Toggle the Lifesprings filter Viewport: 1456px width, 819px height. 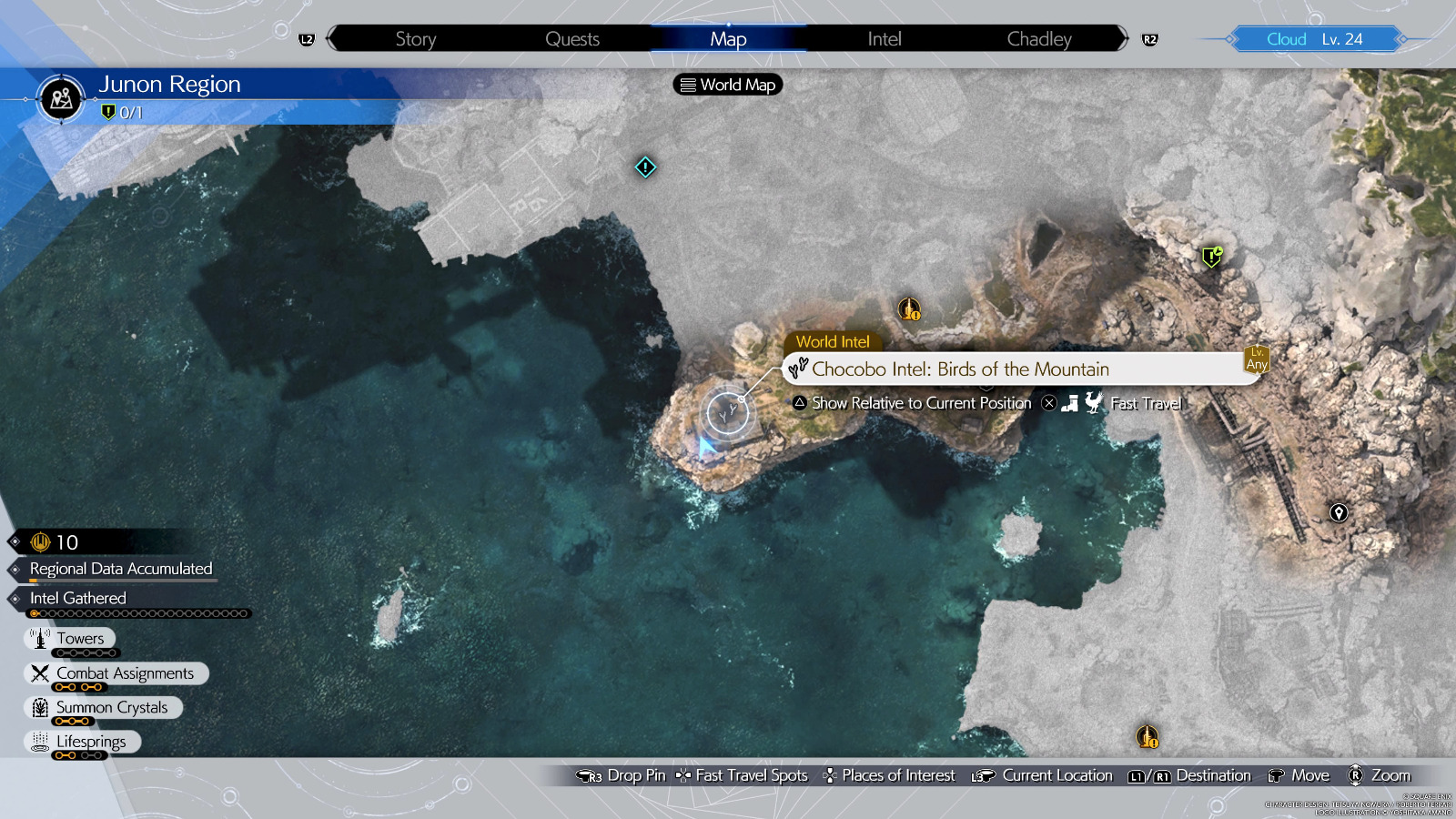click(83, 742)
